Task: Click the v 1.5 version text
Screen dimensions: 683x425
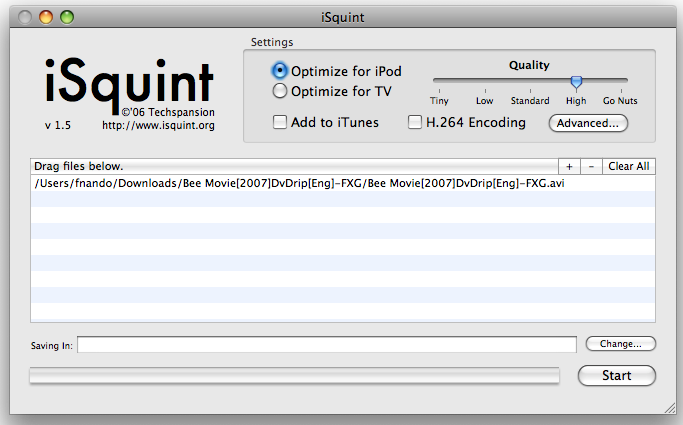Action: tap(57, 125)
